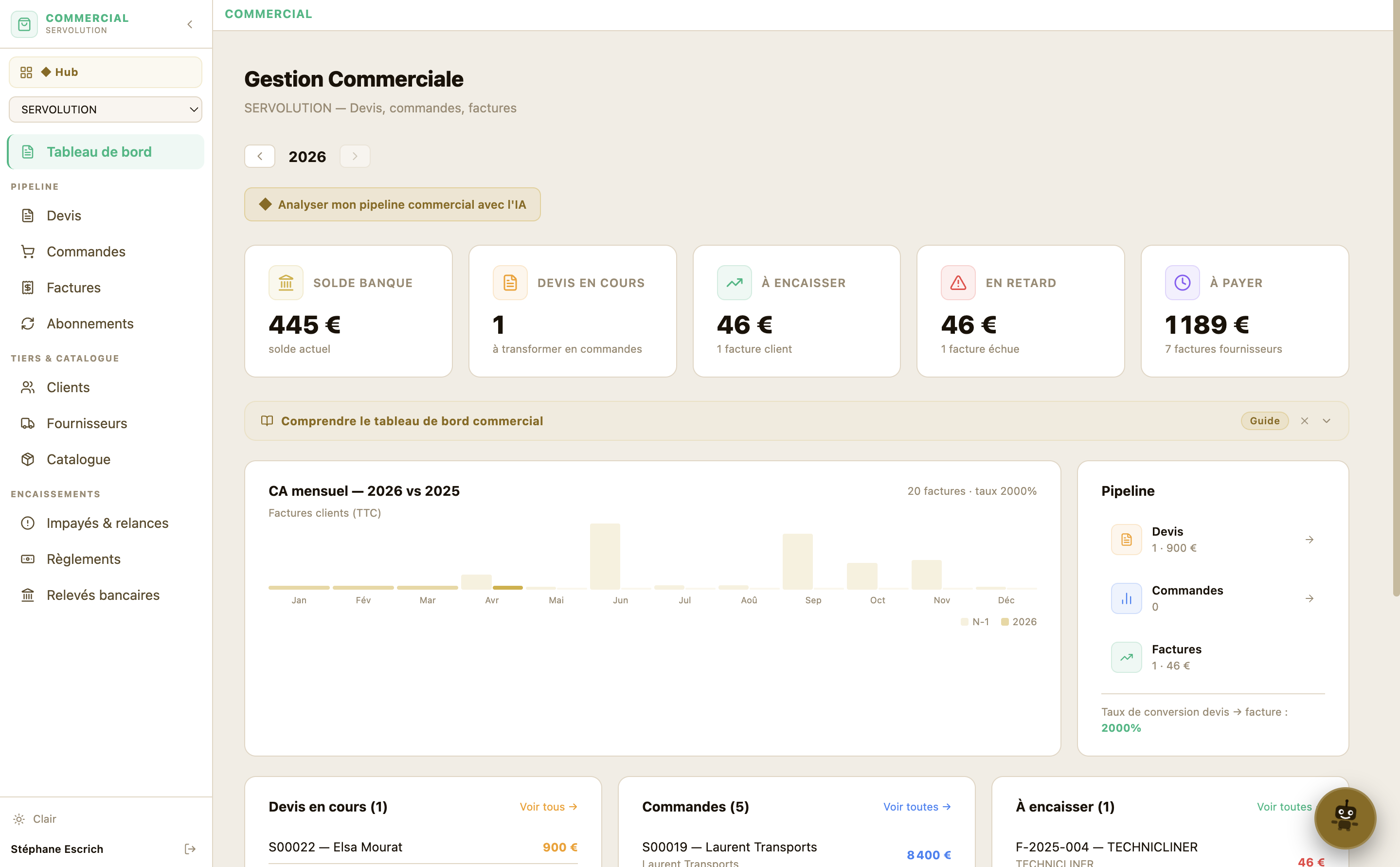Open the Clients list

(x=68, y=387)
